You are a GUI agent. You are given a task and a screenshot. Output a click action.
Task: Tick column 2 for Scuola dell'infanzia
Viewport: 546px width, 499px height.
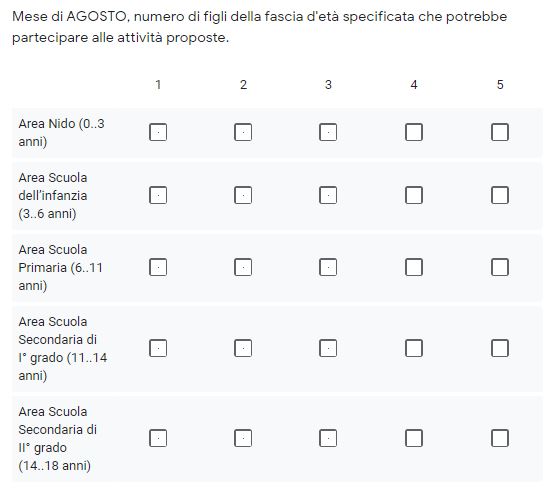coord(243,195)
